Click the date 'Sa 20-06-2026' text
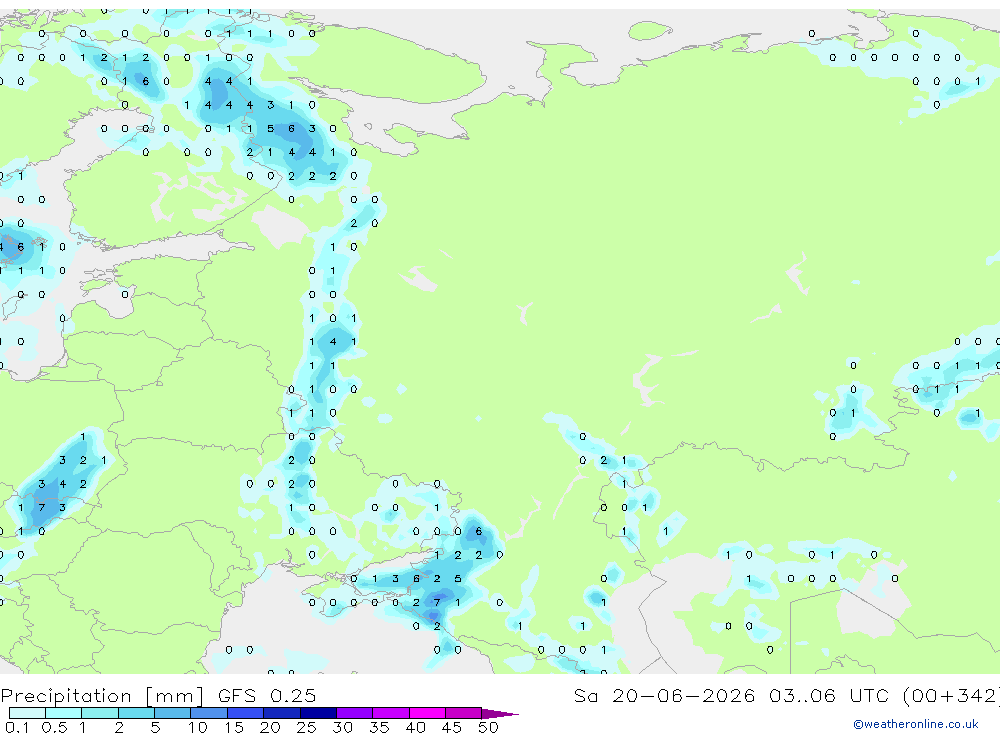Image resolution: width=1000 pixels, height=733 pixels. 664,695
